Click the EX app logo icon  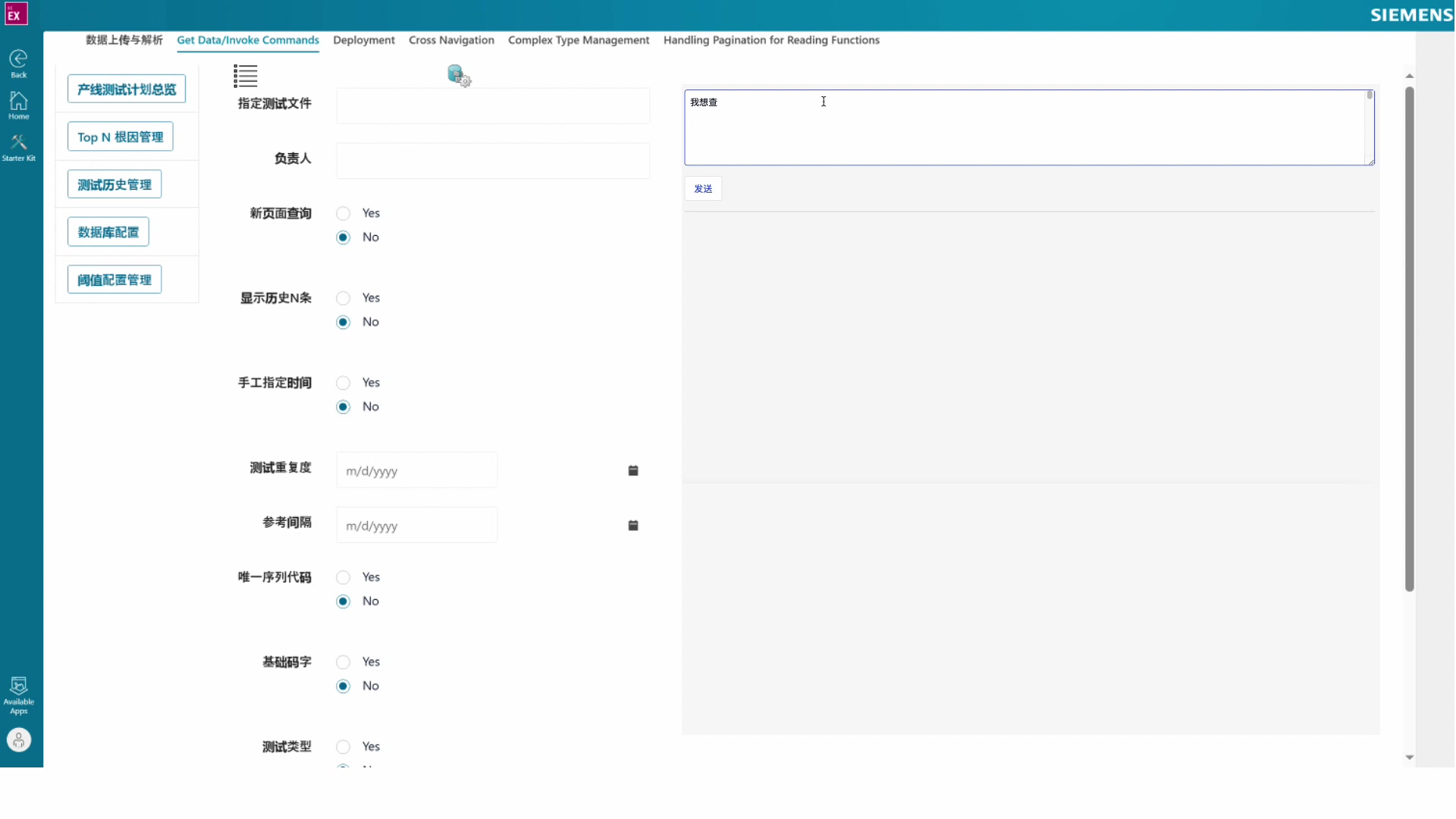16,14
